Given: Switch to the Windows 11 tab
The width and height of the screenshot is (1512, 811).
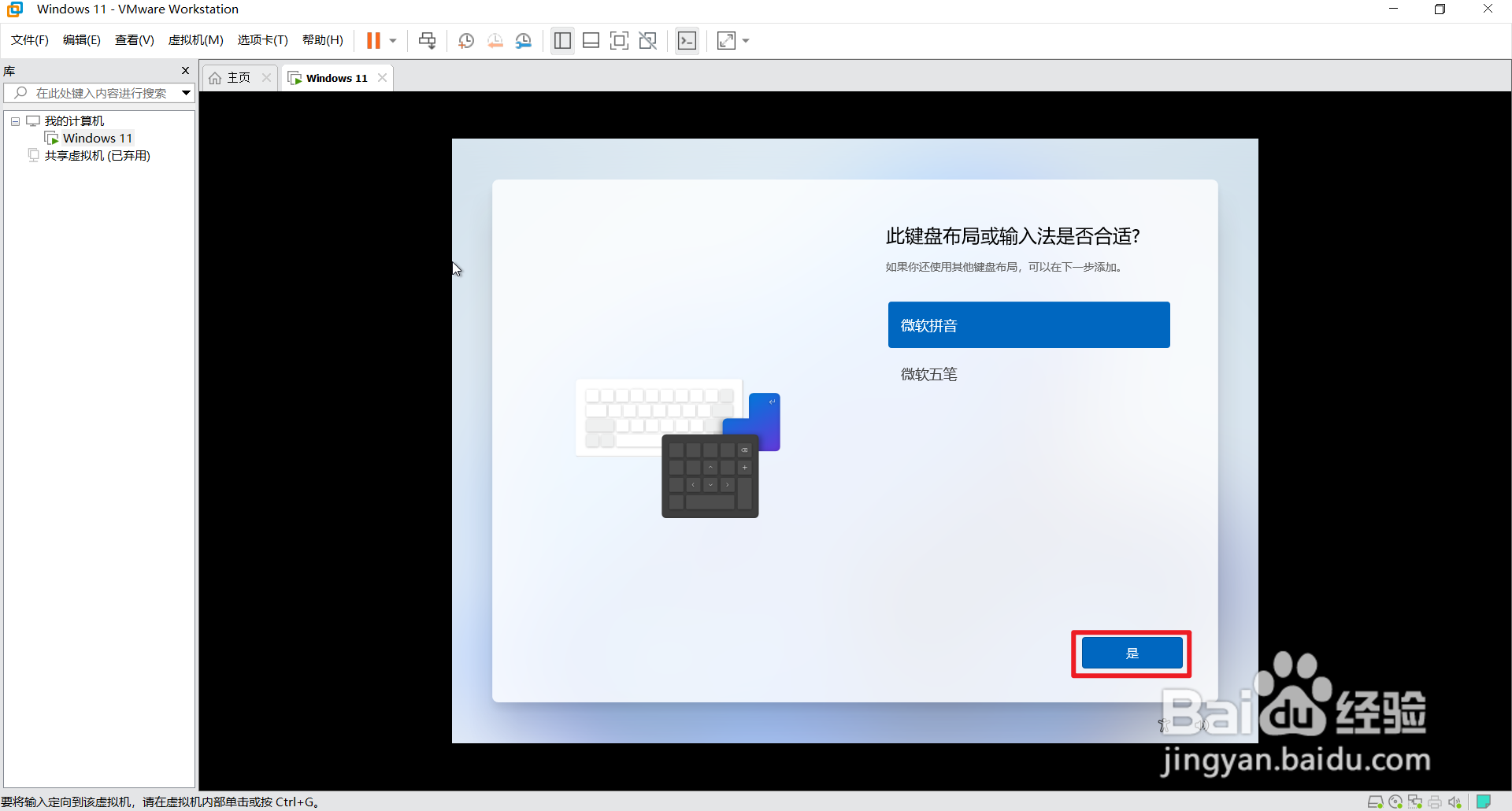Looking at the screenshot, I should tap(337, 78).
